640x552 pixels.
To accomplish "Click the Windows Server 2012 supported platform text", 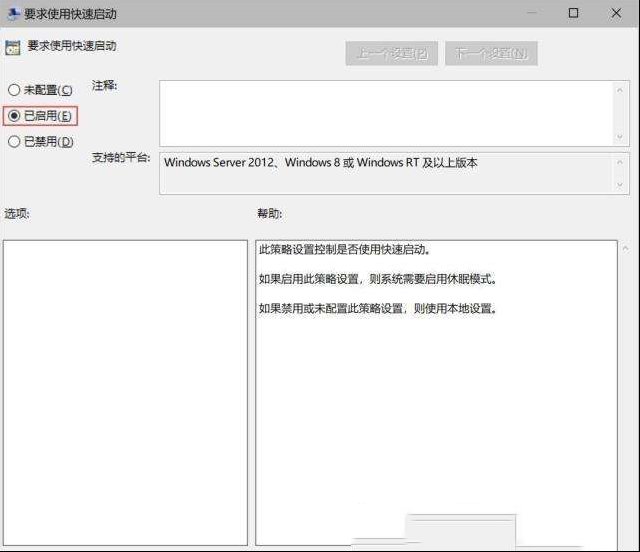I will pyautogui.click(x=320, y=162).
